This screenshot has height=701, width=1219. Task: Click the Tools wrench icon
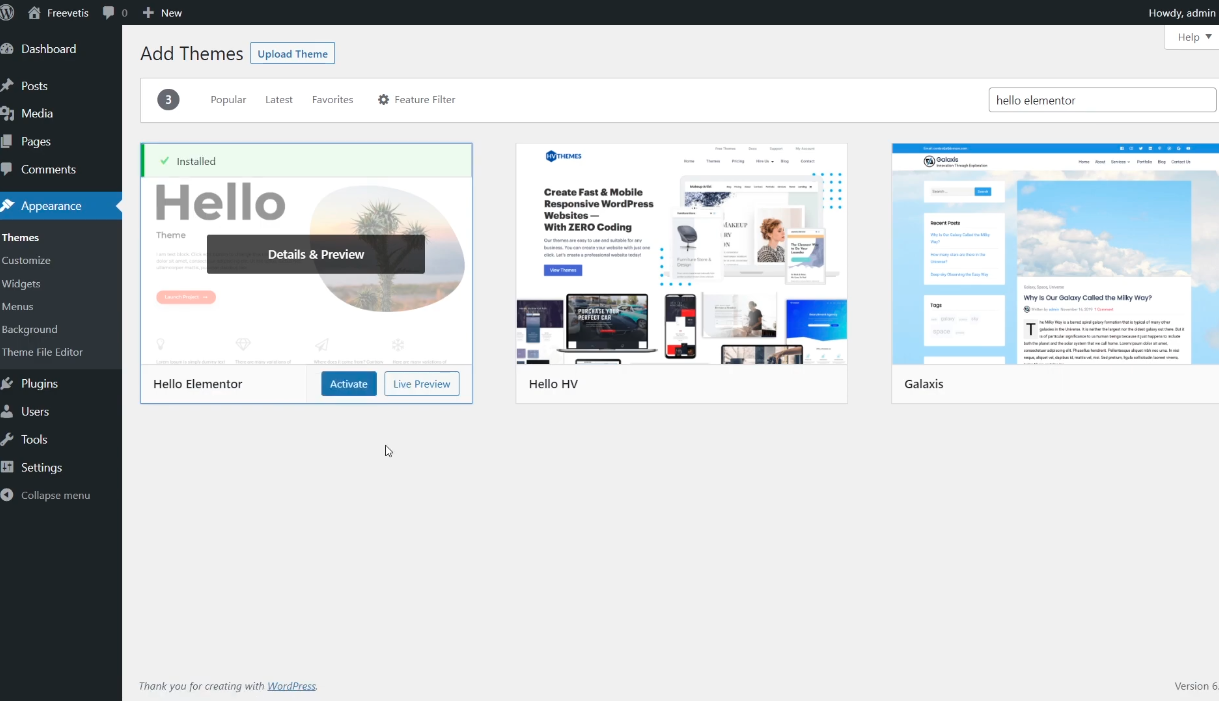tap(8, 440)
